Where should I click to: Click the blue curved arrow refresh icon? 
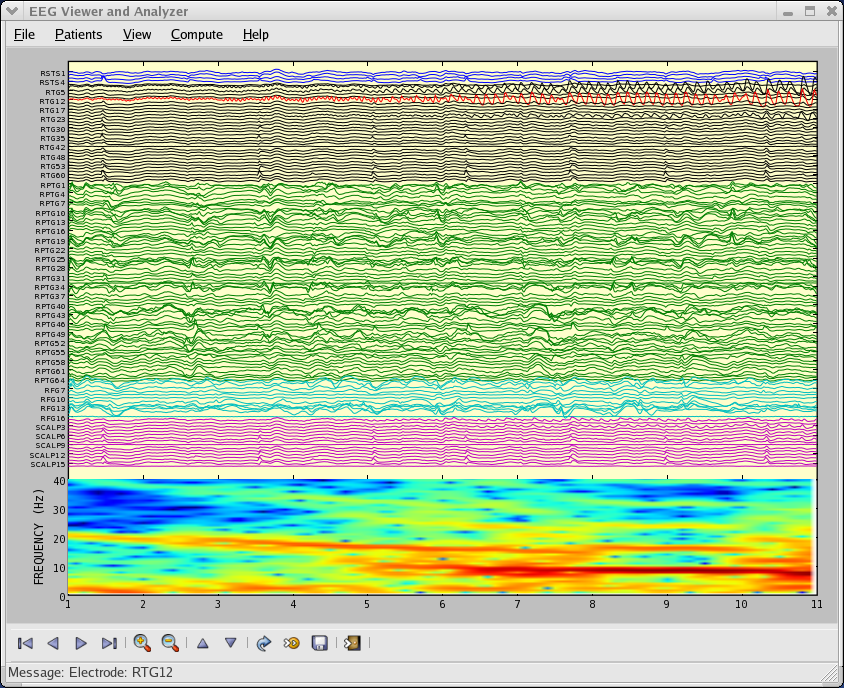coord(264,643)
